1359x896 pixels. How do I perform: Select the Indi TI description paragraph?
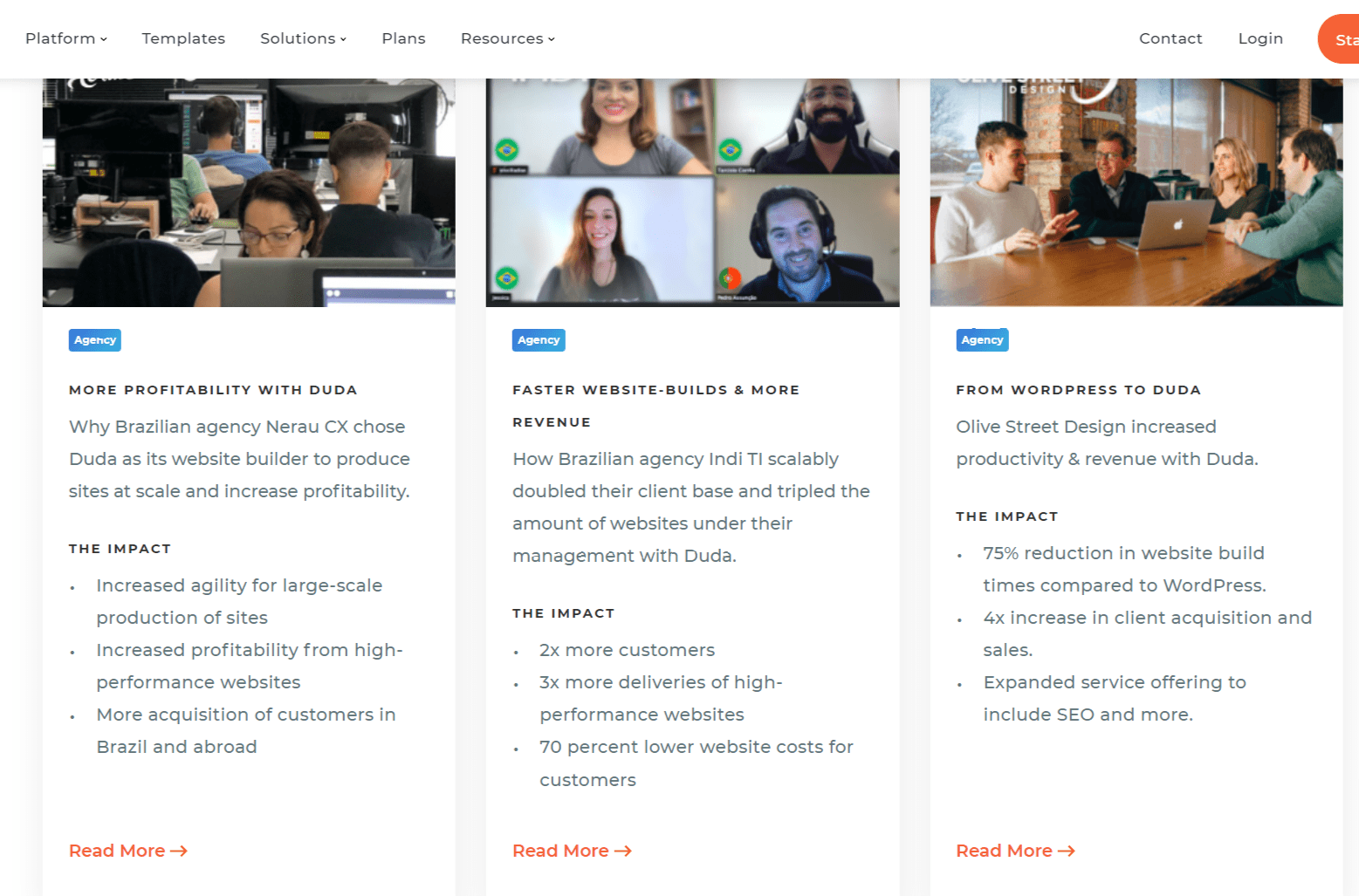click(x=691, y=507)
